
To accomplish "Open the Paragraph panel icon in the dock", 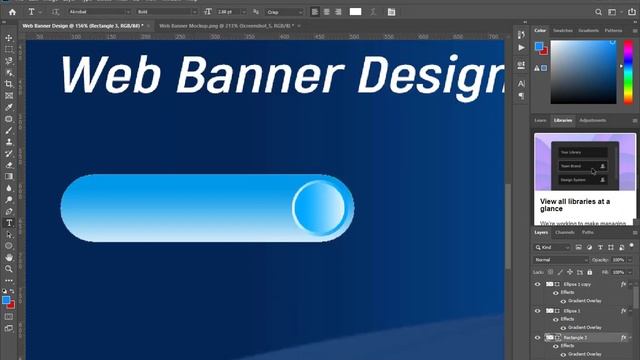I will 521,96.
